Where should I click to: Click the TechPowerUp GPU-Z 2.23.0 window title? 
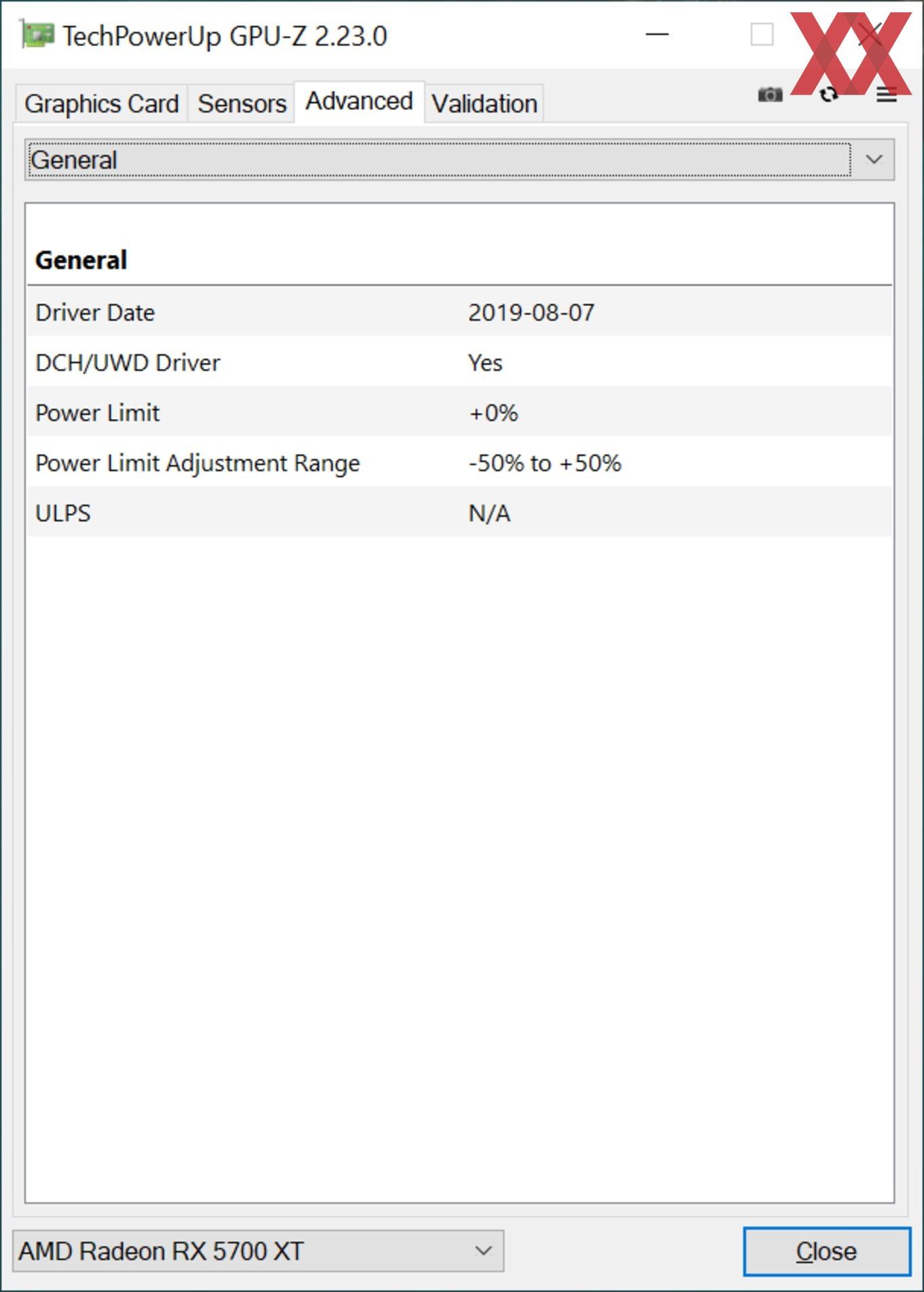(225, 36)
